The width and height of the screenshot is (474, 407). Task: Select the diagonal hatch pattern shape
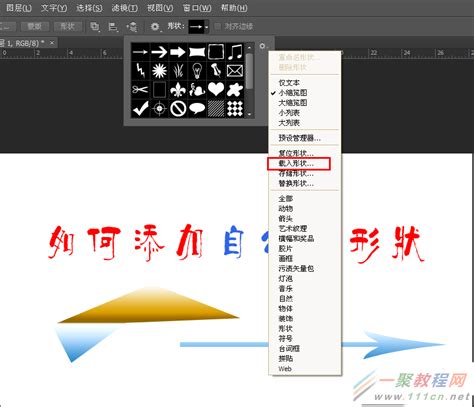216,109
